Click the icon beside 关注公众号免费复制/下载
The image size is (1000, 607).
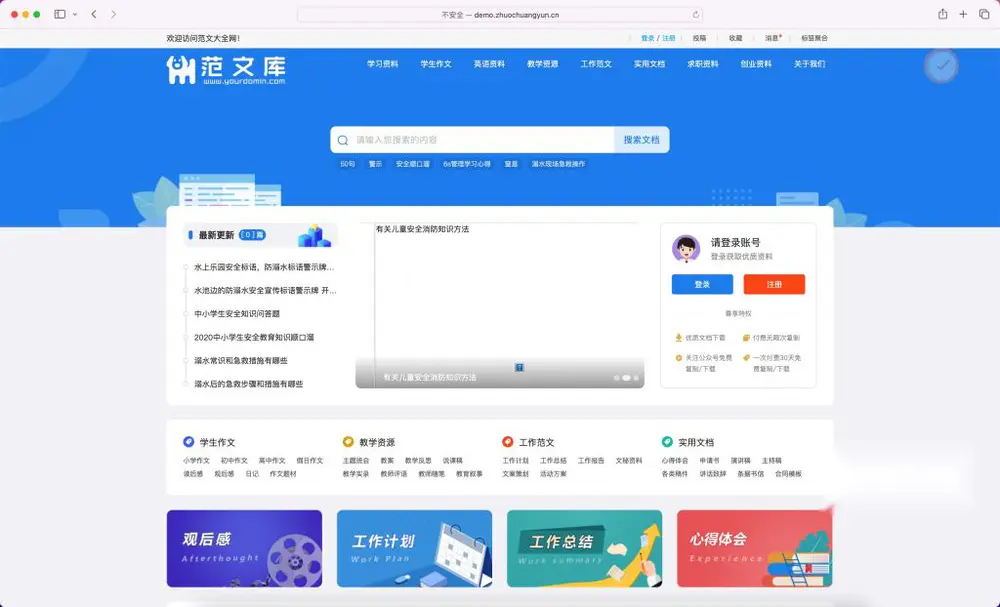679,358
